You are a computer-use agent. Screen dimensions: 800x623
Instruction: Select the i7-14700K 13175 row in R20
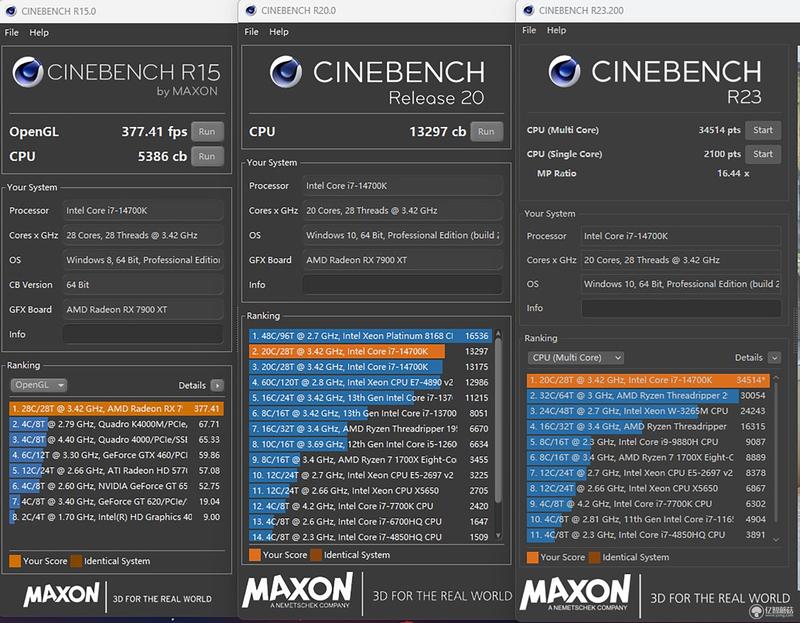(370, 367)
